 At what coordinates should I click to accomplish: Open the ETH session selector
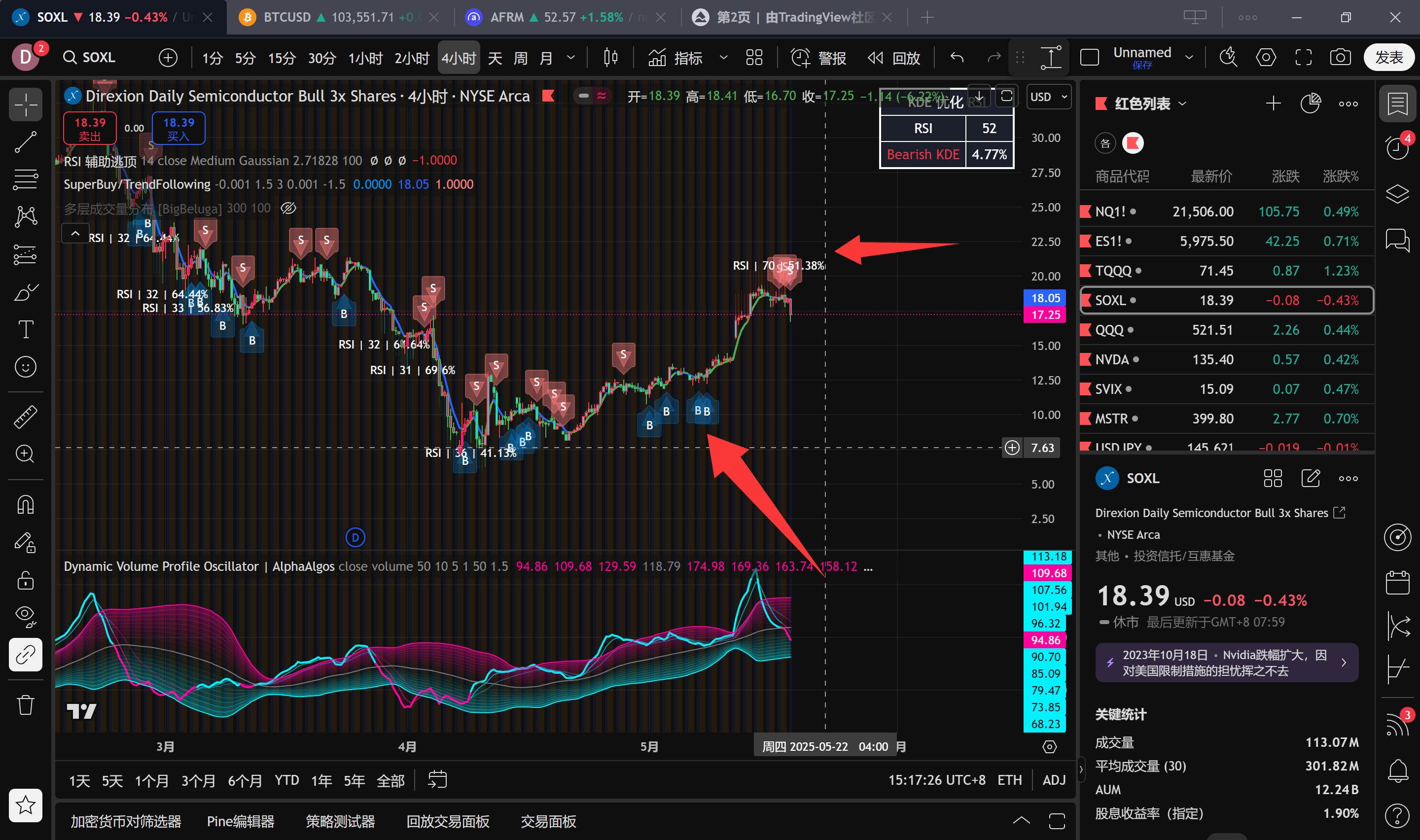[1009, 780]
